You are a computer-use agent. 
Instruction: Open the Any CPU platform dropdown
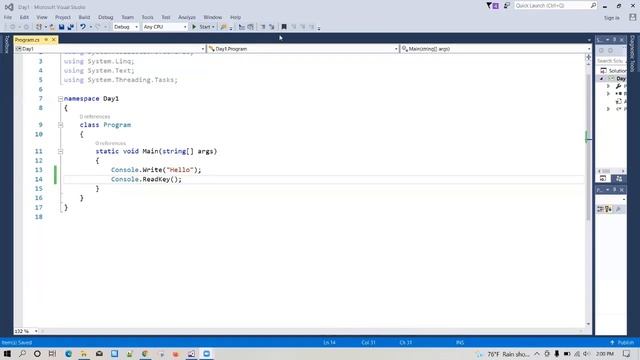[165, 27]
